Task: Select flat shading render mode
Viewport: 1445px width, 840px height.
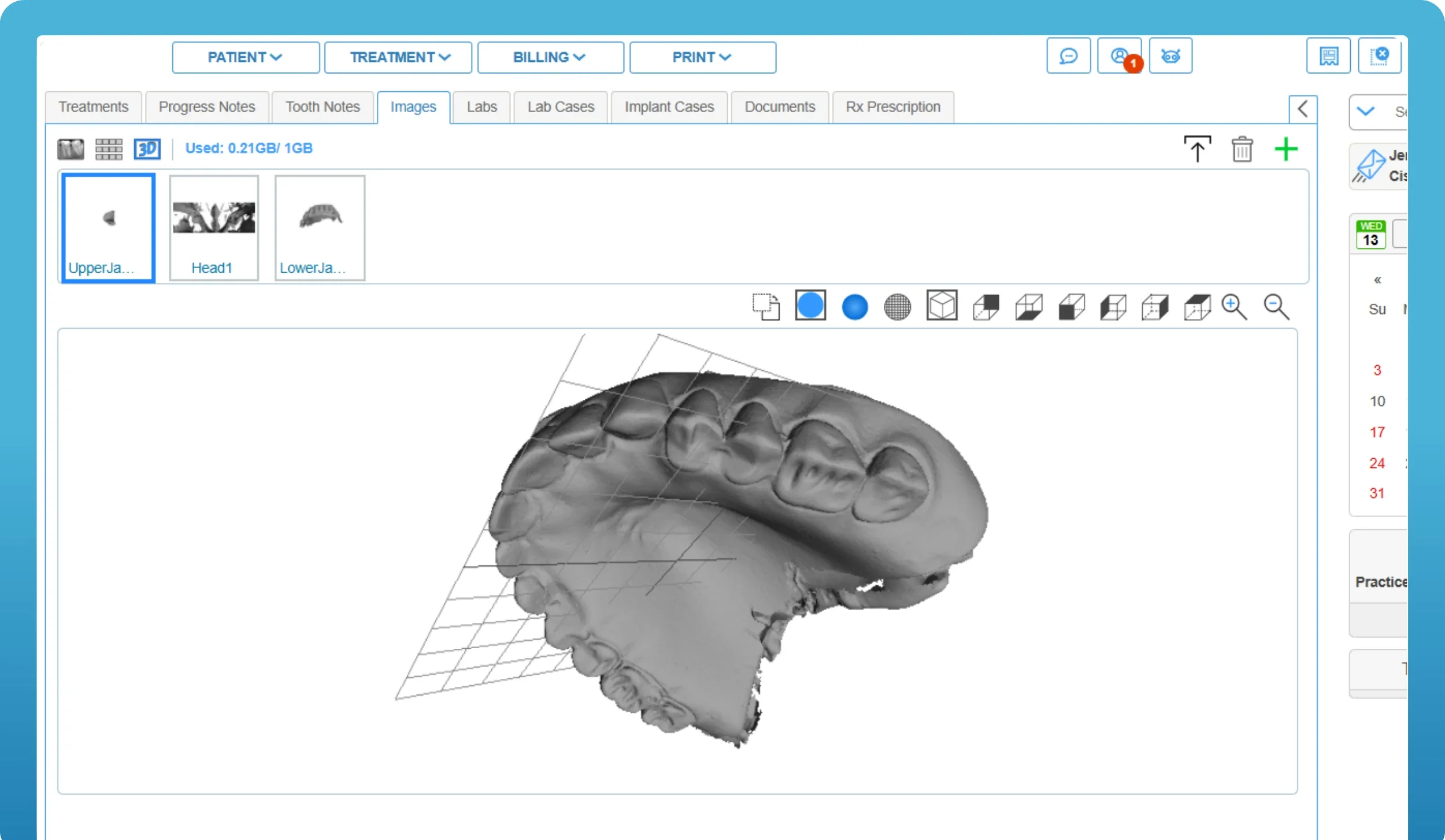Action: click(x=810, y=306)
